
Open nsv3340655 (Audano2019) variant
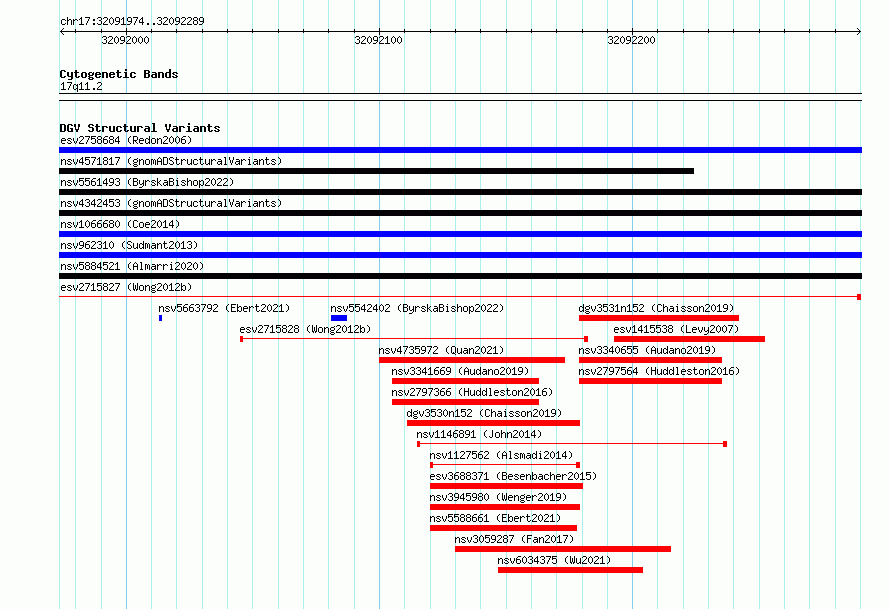(x=647, y=350)
